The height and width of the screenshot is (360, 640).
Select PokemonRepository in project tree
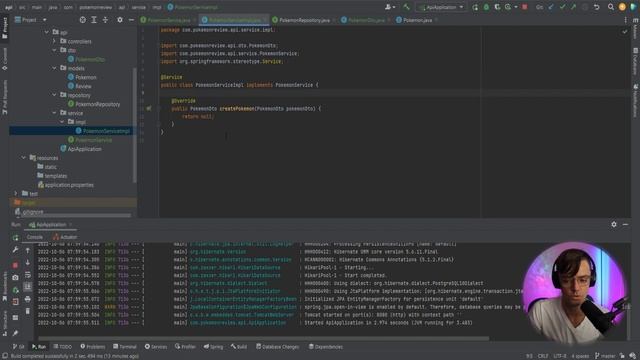click(x=94, y=104)
